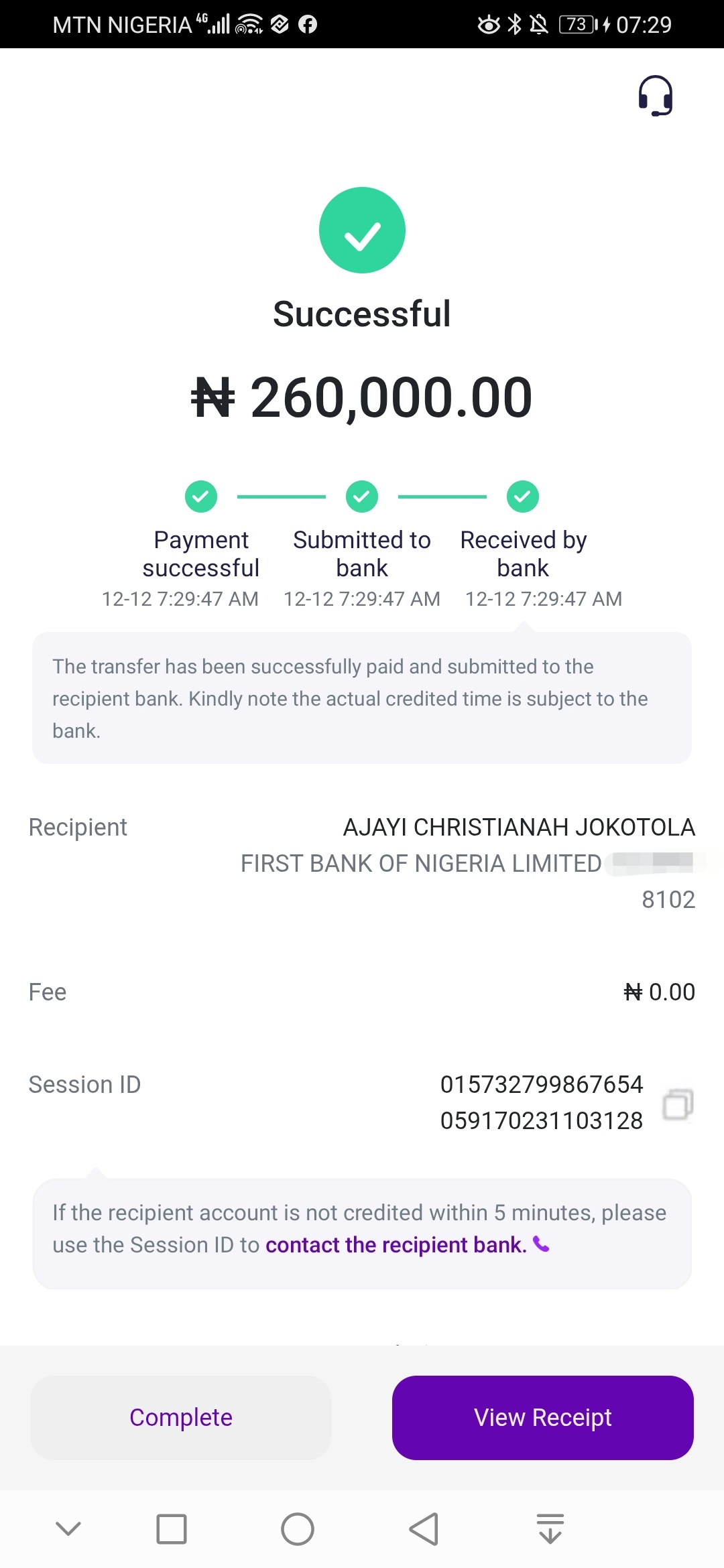Open recent apps square button
Viewport: 724px width, 1568px height.
tap(172, 1529)
